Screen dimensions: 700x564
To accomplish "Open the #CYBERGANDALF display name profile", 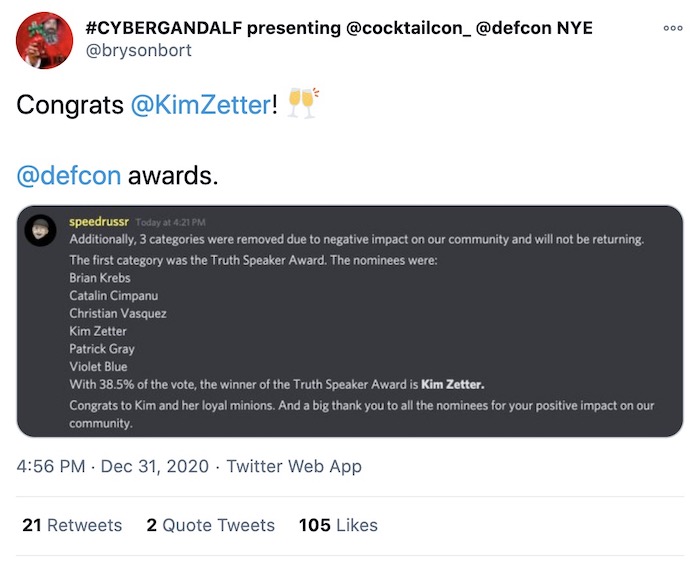I will tap(339, 27).
